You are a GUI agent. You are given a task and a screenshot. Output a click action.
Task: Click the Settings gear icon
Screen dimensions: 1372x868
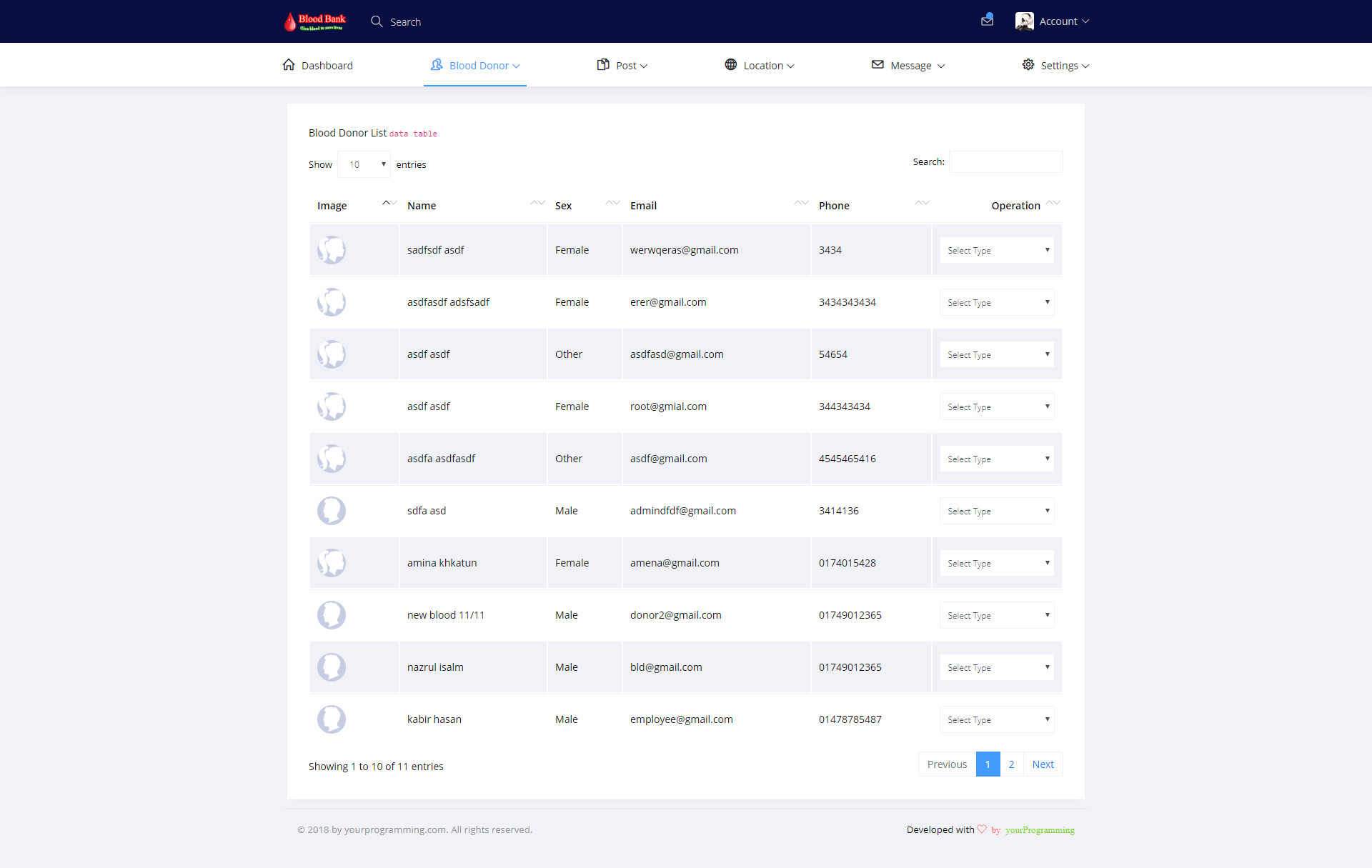(1028, 65)
